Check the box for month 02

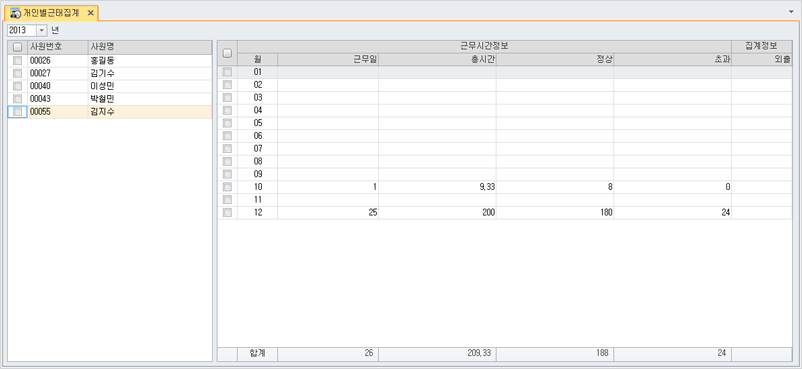coord(228,85)
